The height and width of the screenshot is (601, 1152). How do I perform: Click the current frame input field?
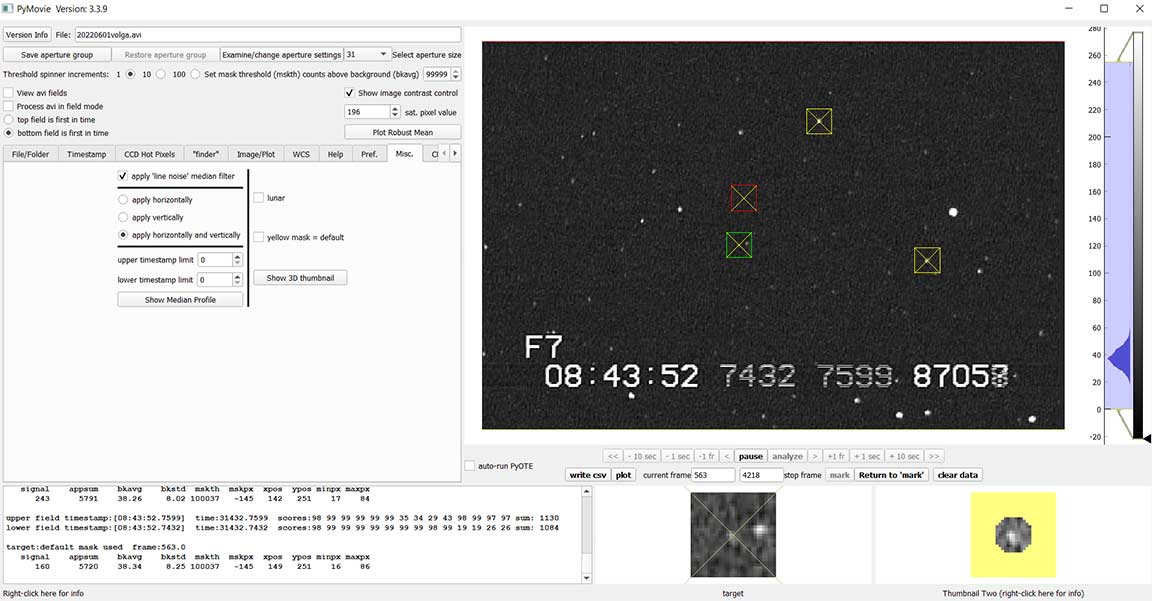click(x=713, y=475)
